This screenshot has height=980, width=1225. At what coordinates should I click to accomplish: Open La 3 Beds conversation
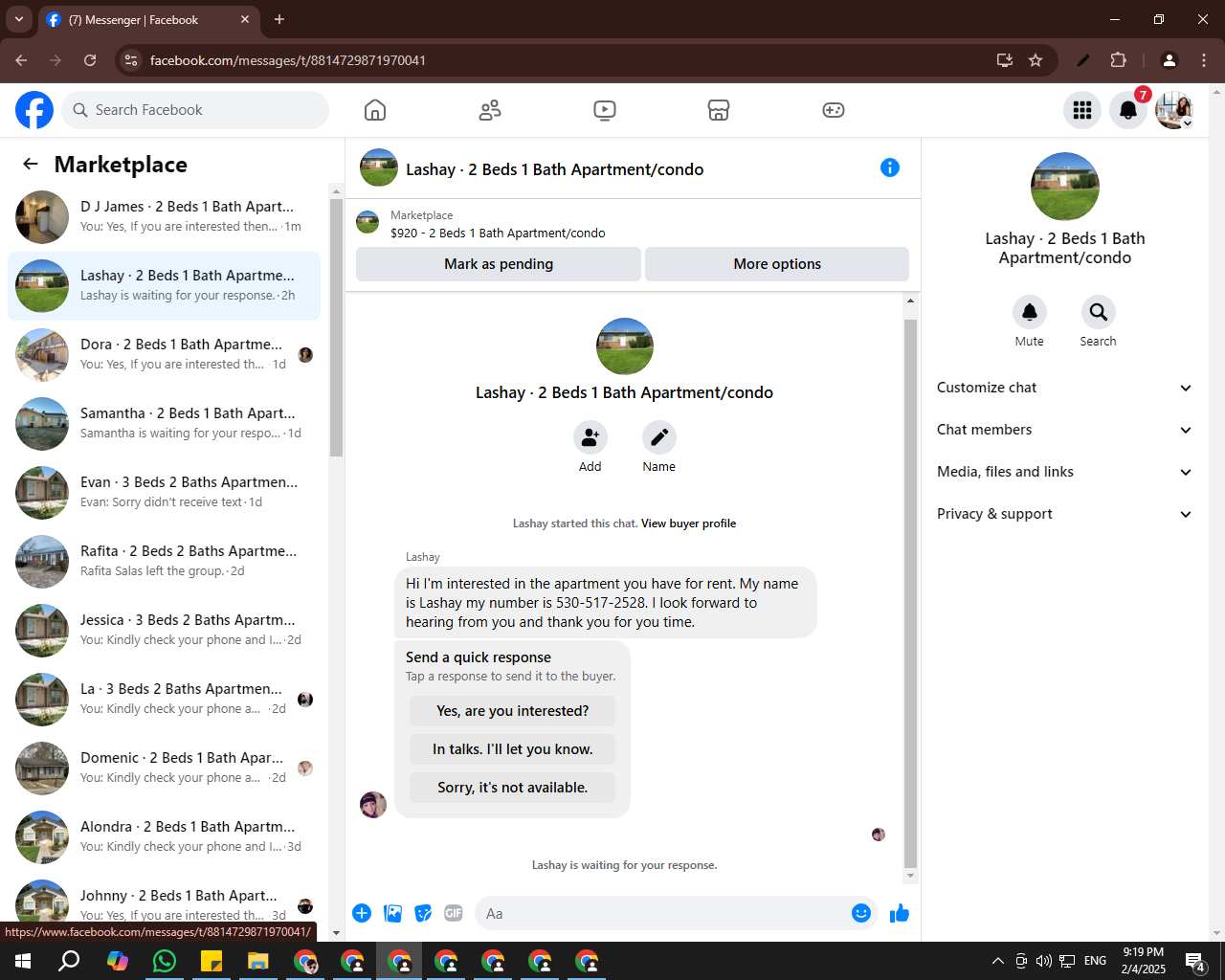point(164,700)
